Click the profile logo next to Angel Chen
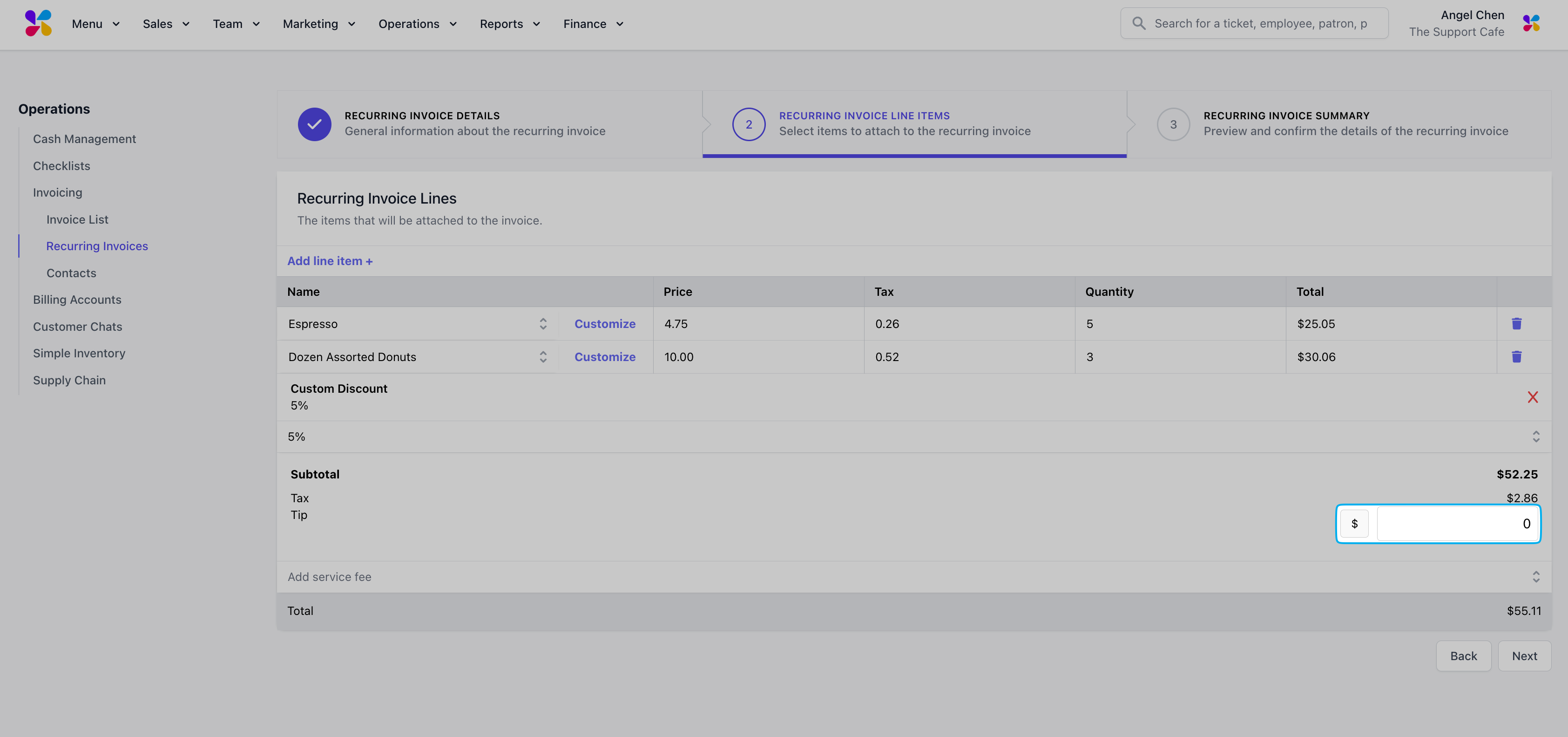Image resolution: width=1568 pixels, height=737 pixels. click(x=1531, y=24)
